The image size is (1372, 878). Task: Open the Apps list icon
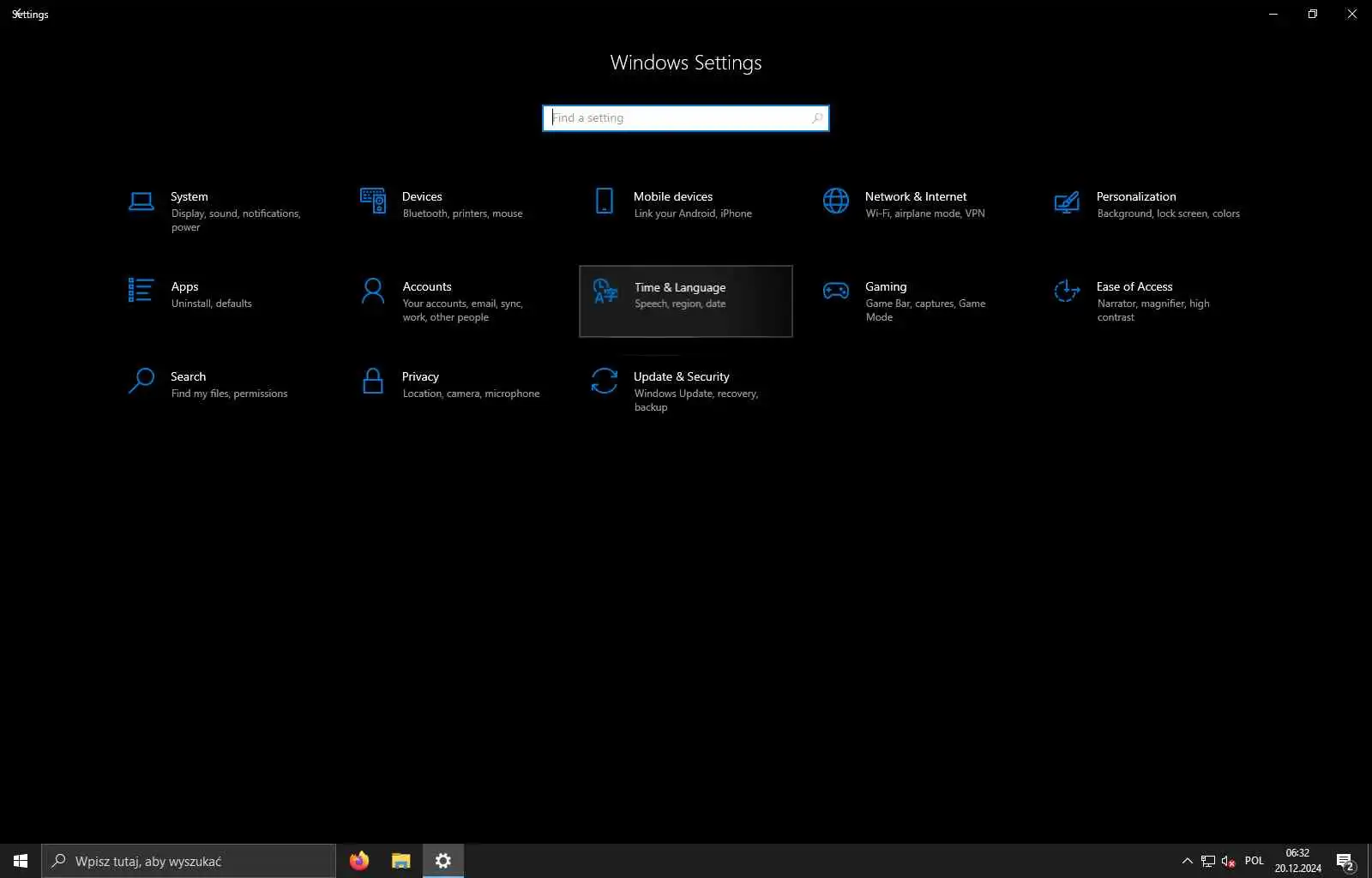tap(141, 290)
